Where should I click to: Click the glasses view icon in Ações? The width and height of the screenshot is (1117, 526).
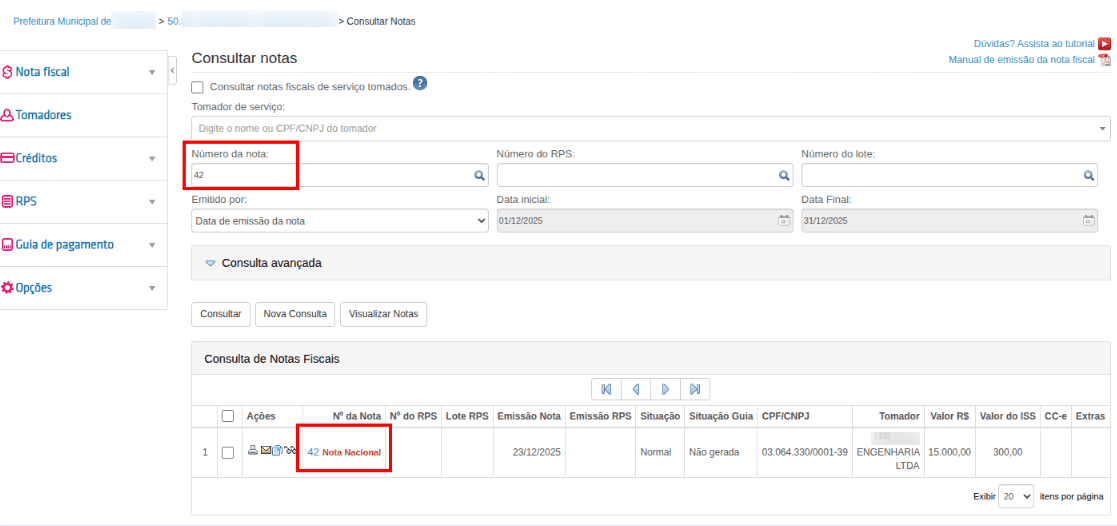tap(291, 451)
